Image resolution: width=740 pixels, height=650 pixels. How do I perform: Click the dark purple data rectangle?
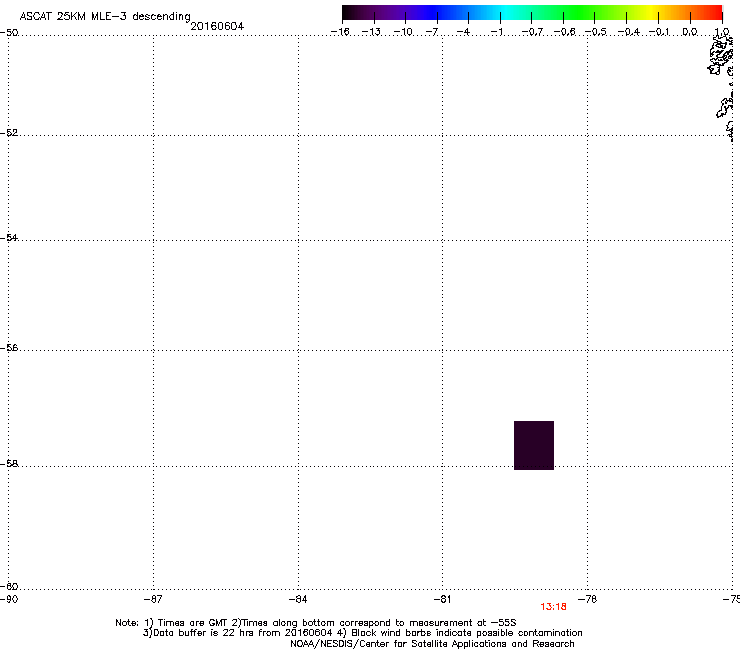pyautogui.click(x=534, y=445)
